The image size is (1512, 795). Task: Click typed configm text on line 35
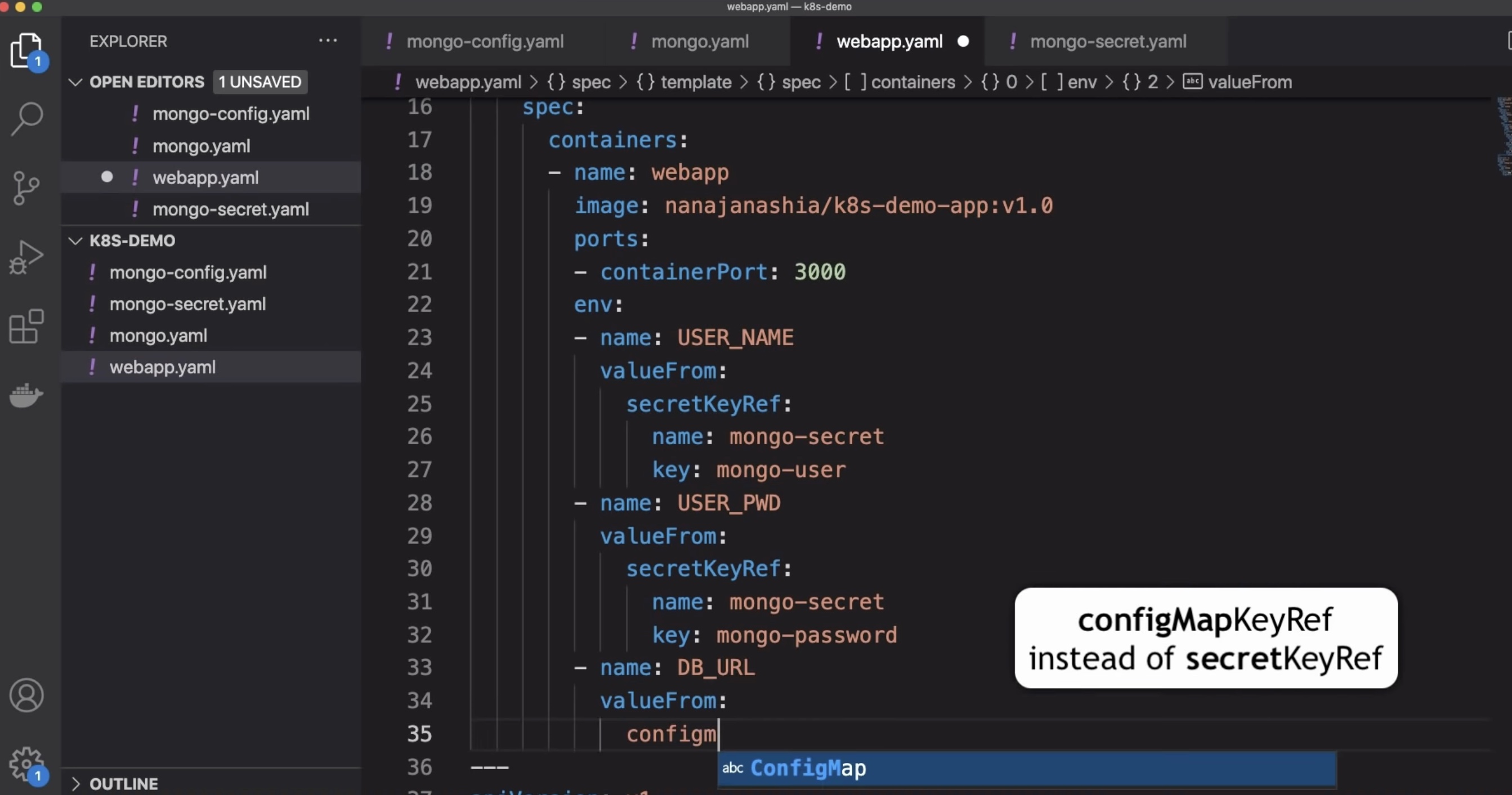point(672,734)
